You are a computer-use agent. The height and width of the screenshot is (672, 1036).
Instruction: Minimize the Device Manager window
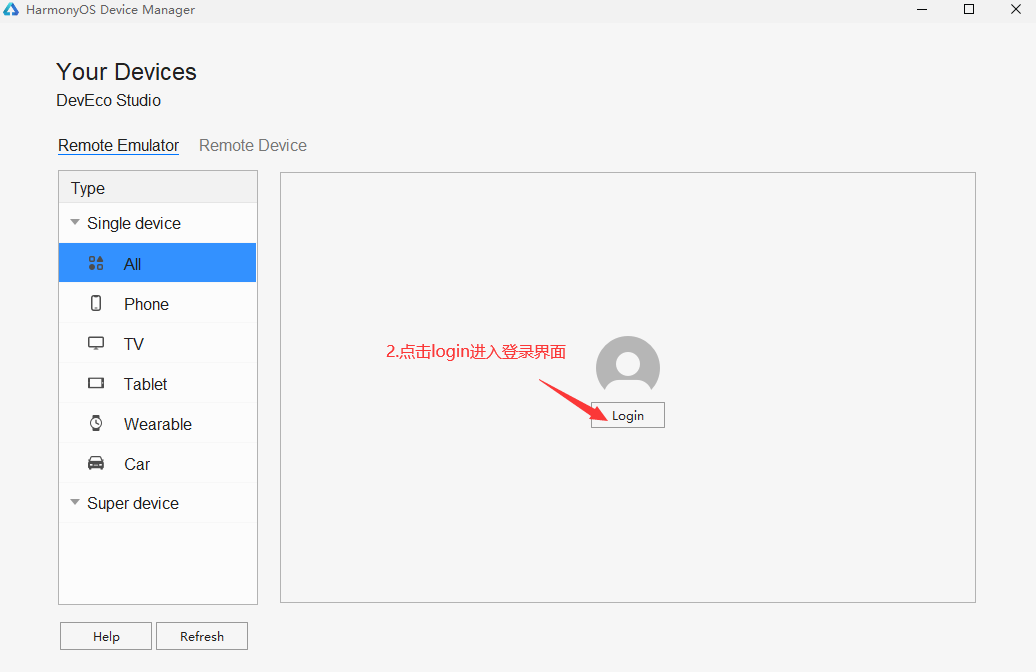(x=922, y=9)
